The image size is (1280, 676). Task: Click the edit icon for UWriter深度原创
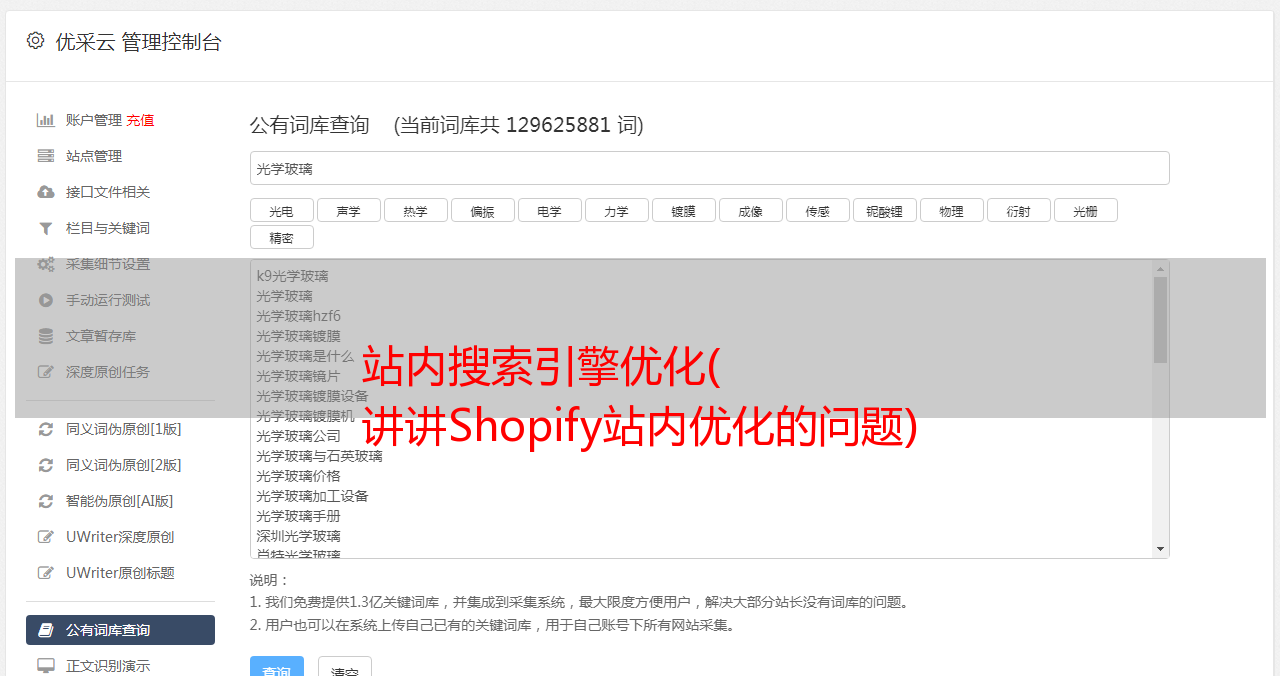(x=46, y=537)
